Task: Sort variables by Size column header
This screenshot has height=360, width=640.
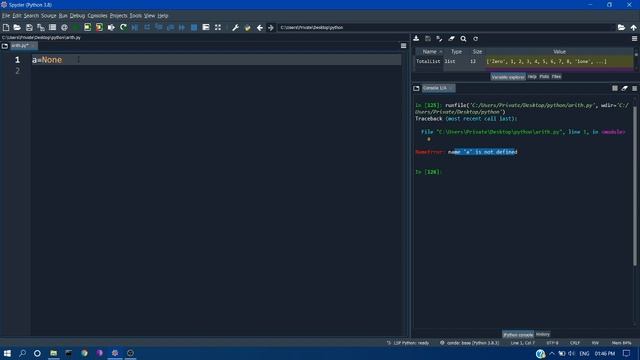Action: click(x=477, y=52)
